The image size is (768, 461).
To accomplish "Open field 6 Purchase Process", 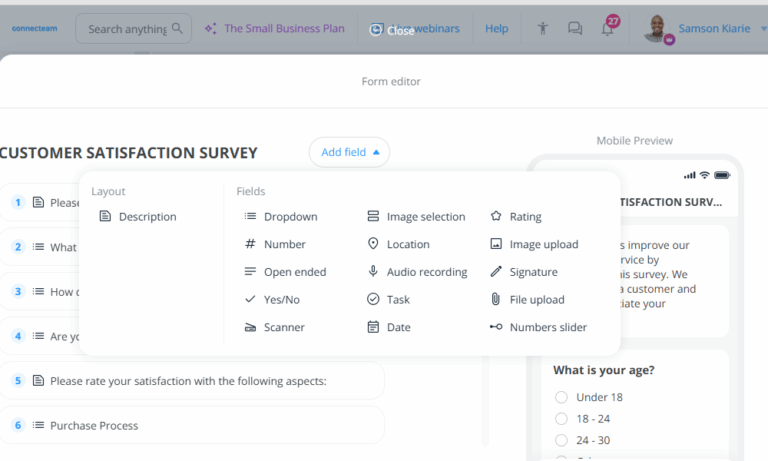I will (x=192, y=425).
